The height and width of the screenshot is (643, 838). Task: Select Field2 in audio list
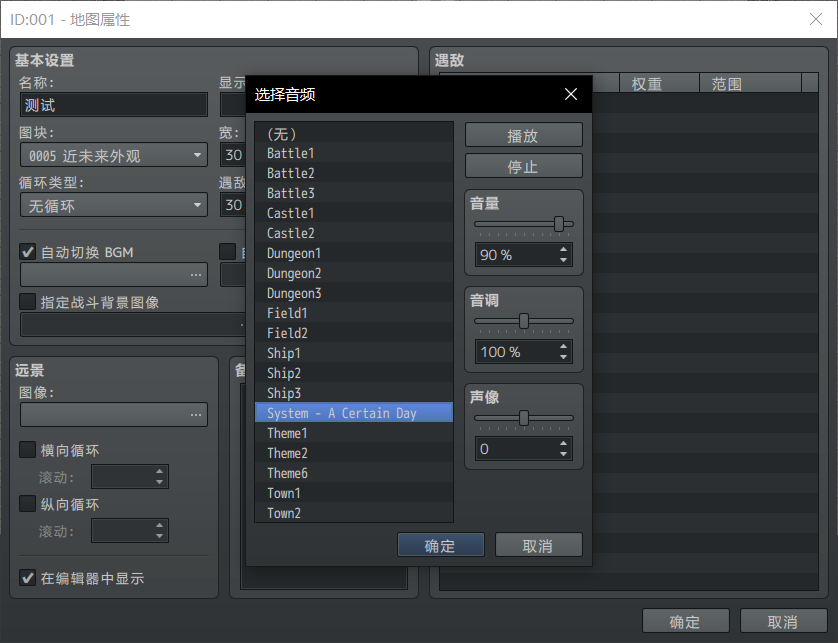point(354,333)
